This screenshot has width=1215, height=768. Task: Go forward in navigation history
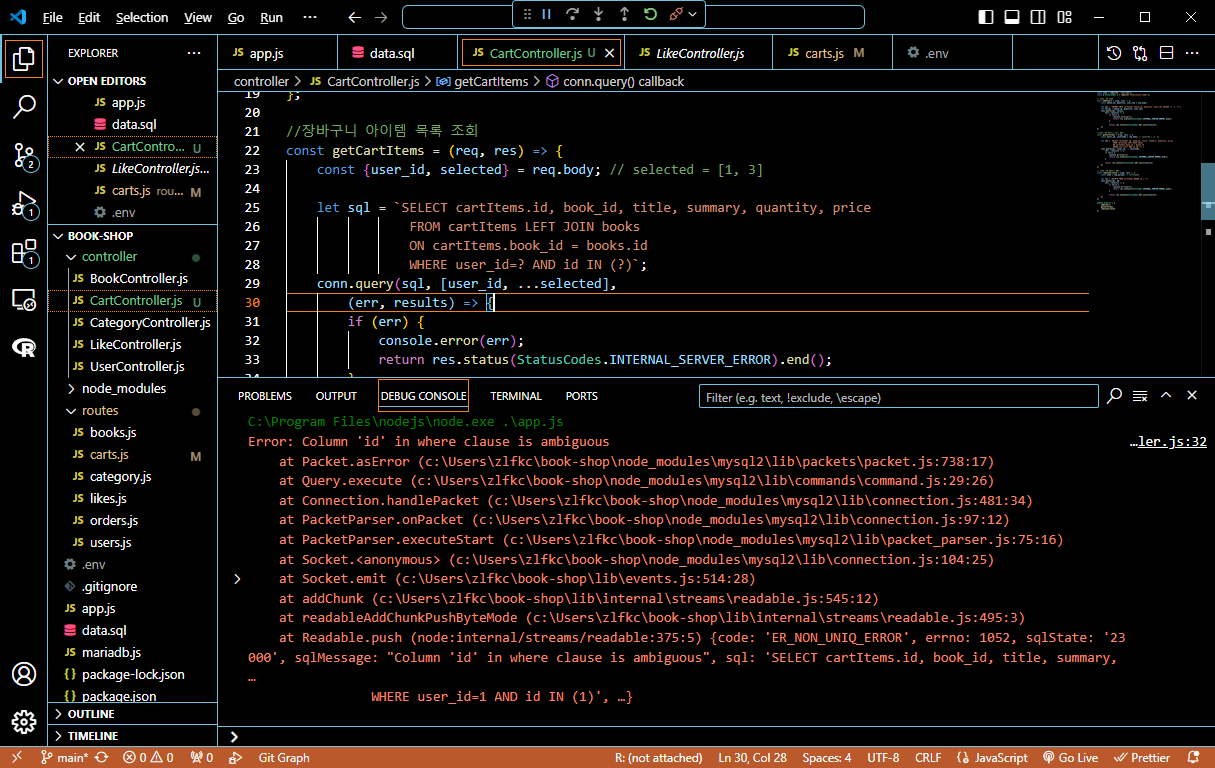(380, 17)
